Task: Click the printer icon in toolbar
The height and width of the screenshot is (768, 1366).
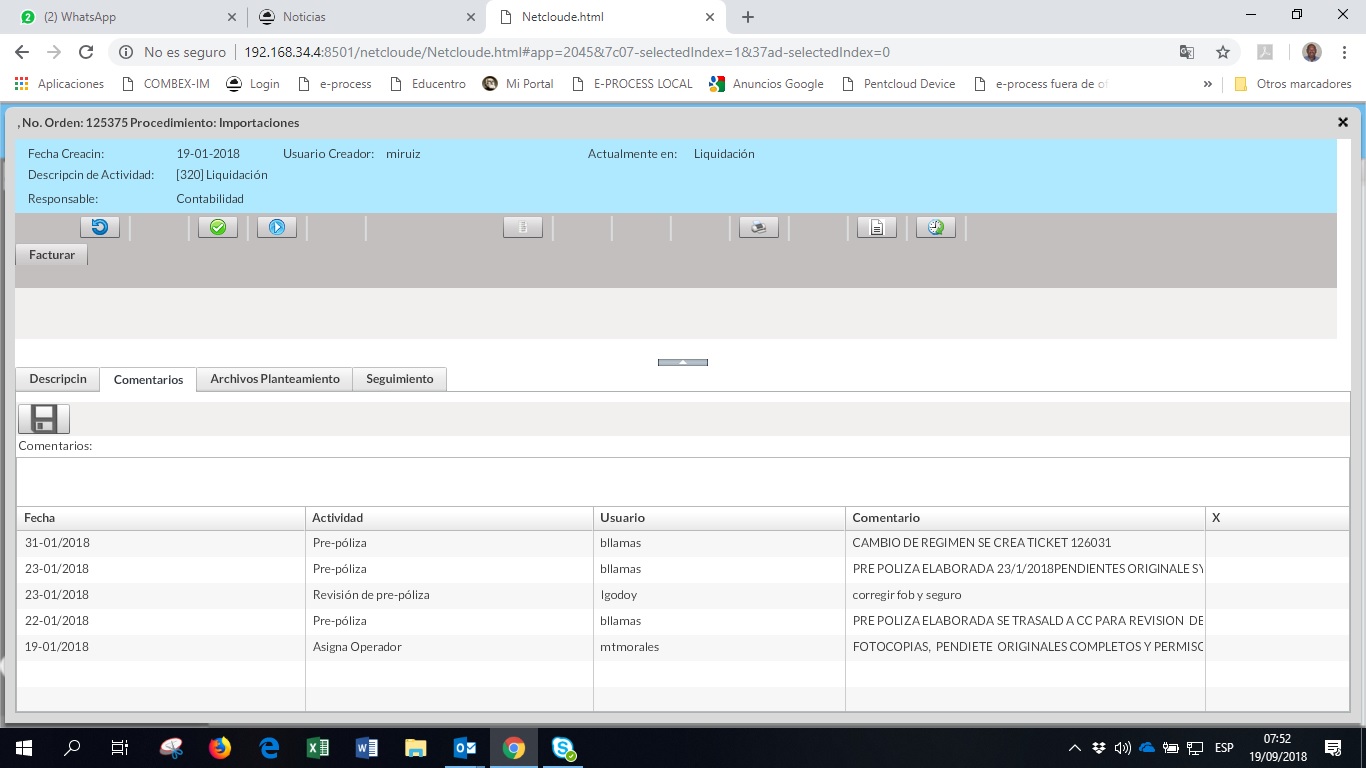Action: (759, 227)
